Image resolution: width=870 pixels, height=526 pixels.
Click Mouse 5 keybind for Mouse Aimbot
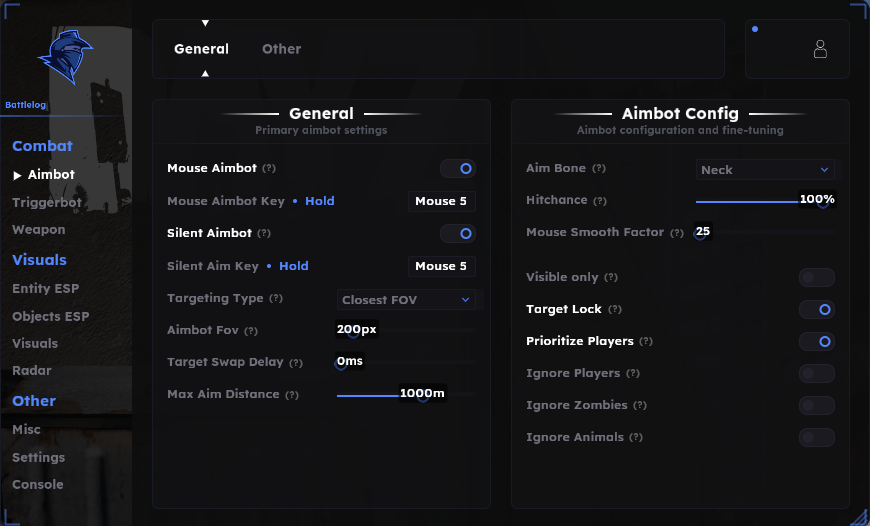441,201
